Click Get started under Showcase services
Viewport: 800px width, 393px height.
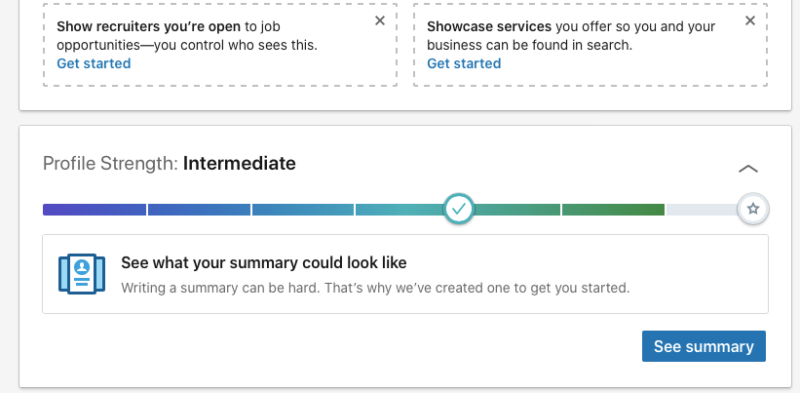coord(464,63)
